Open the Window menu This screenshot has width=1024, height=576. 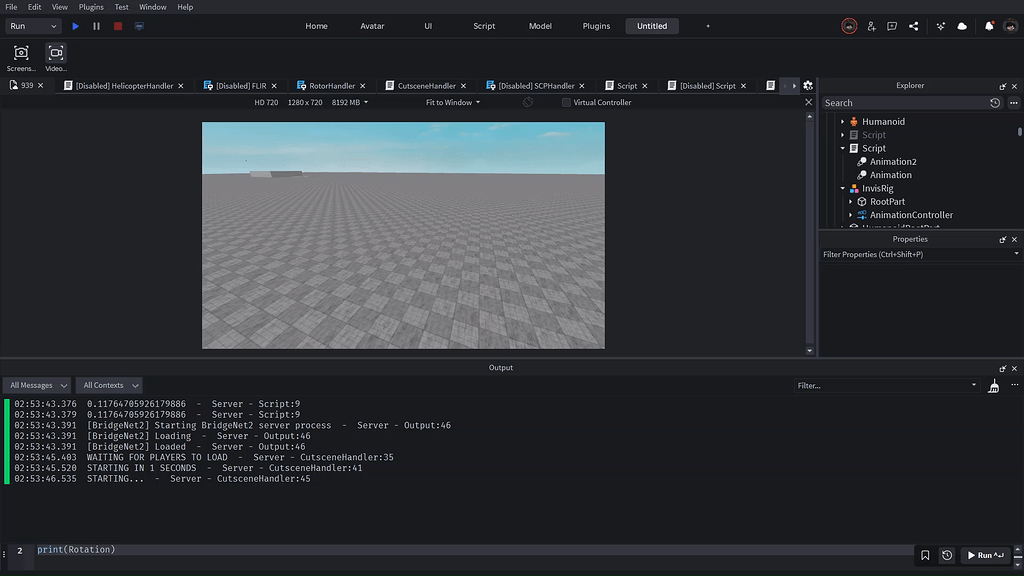[x=152, y=7]
